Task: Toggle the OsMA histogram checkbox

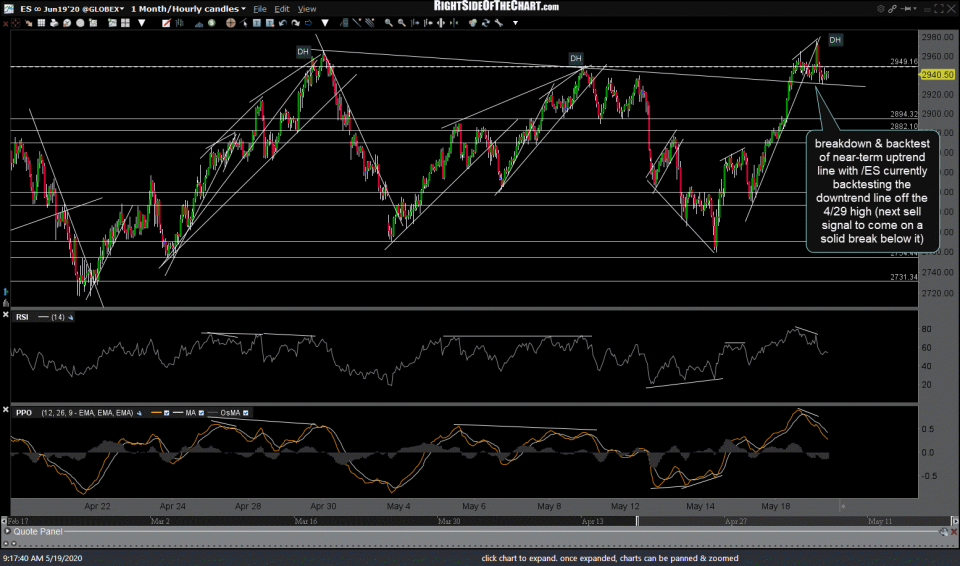Action: [x=246, y=413]
